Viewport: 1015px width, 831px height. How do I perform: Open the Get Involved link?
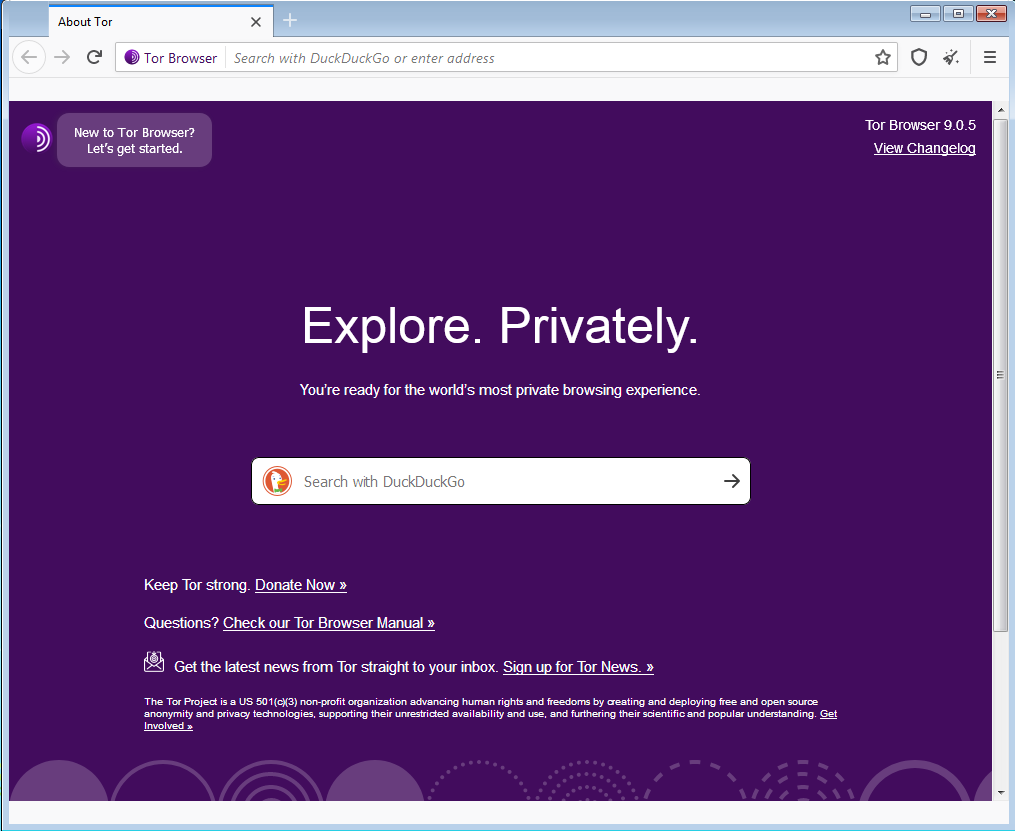pos(168,726)
